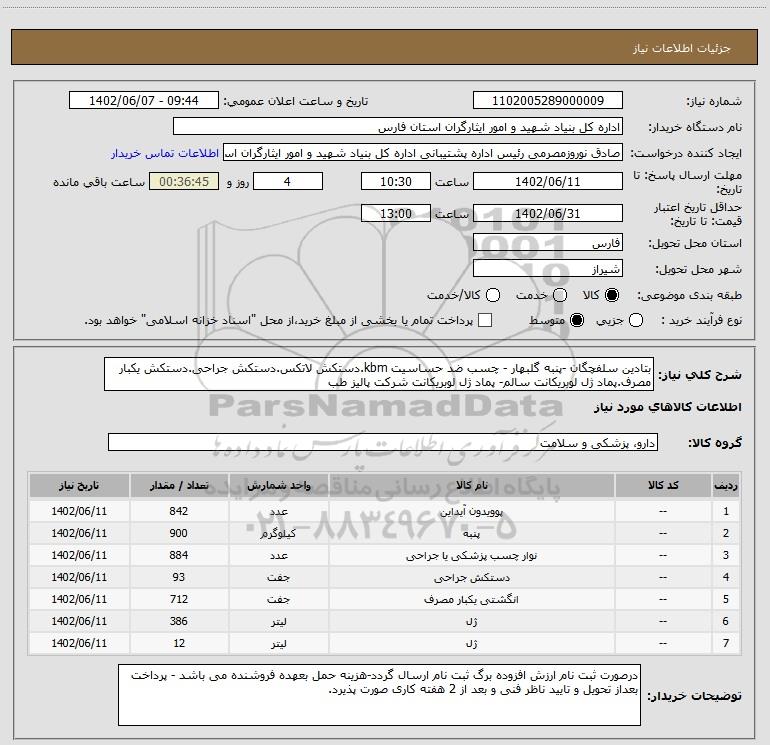Click the request creator name field
770x745 pixels.
click(x=423, y=153)
